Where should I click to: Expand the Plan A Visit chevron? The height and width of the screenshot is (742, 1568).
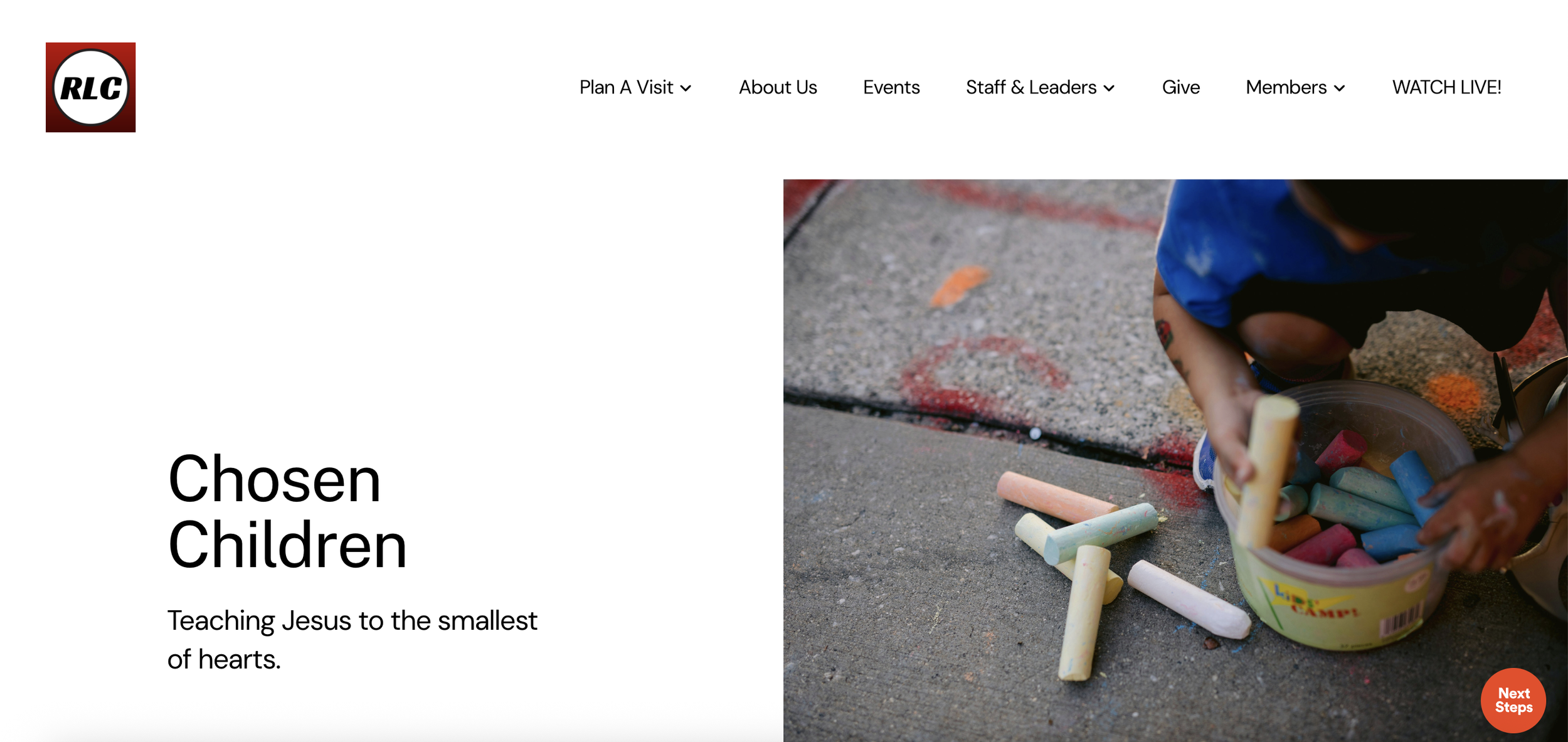pos(686,88)
